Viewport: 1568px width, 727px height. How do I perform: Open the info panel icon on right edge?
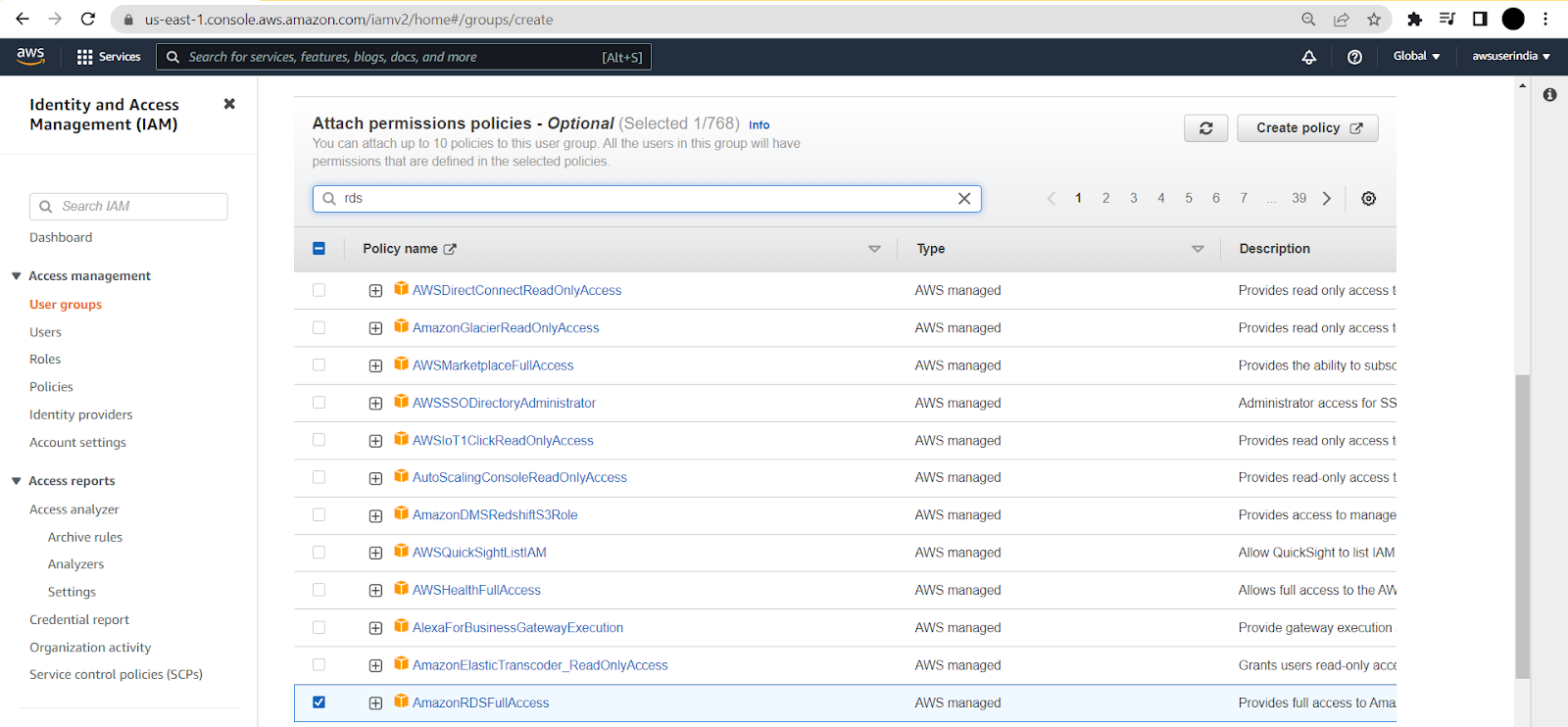click(x=1549, y=95)
